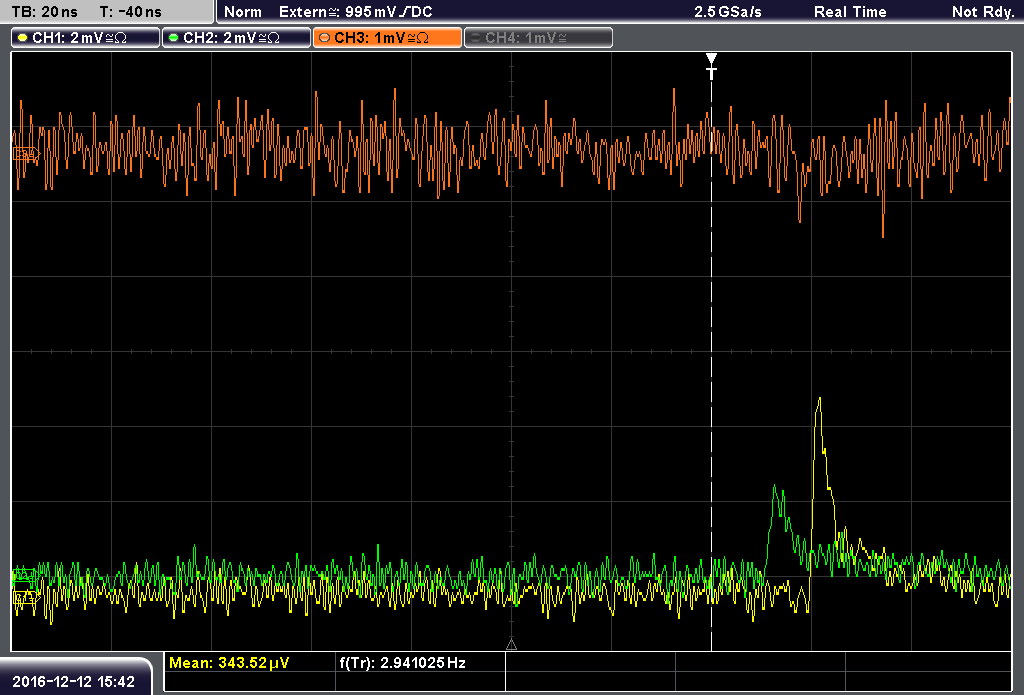The image size is (1024, 695).
Task: Click the CH1 yellow ground level marker
Action: tap(26, 597)
